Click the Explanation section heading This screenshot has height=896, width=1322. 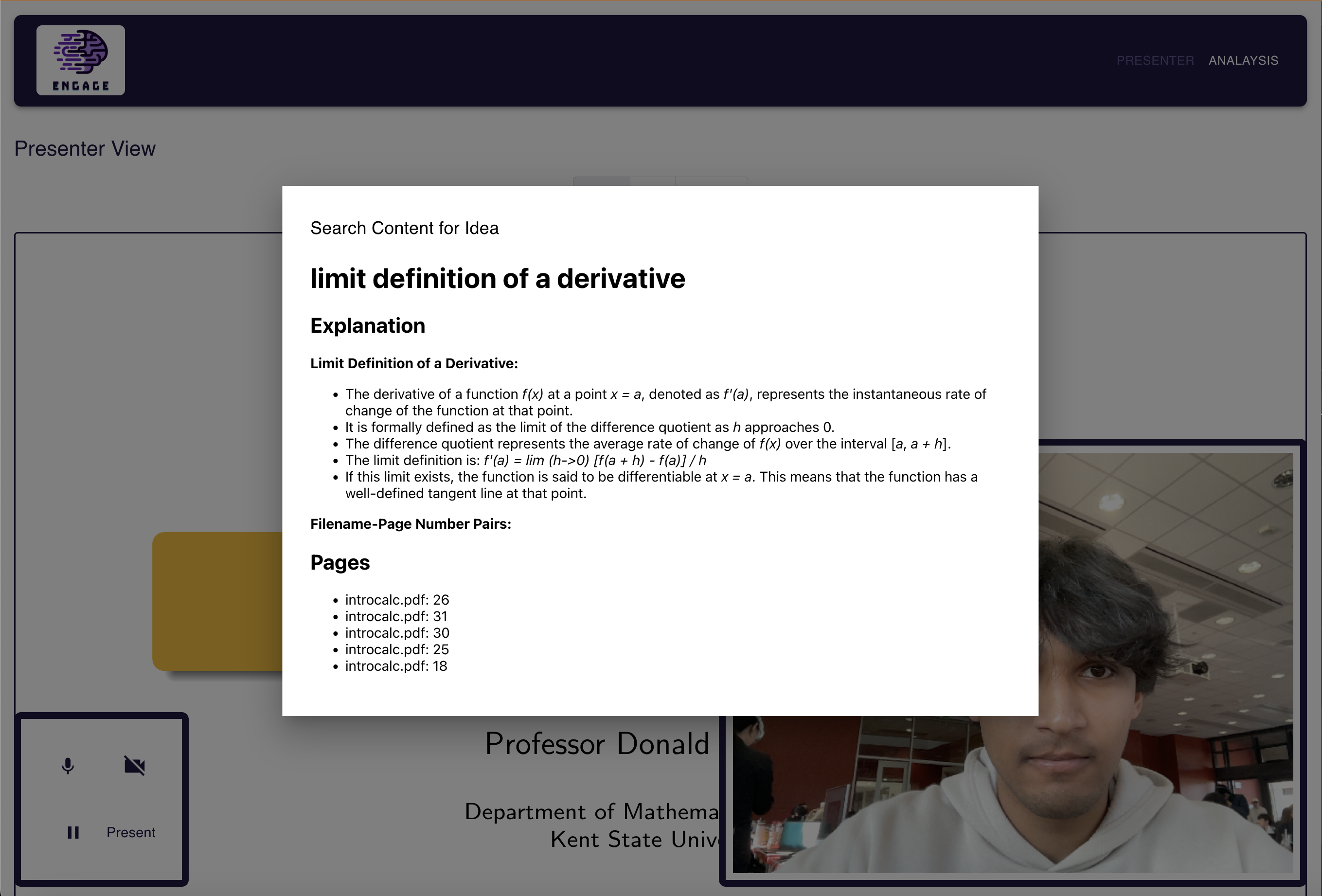pos(368,325)
